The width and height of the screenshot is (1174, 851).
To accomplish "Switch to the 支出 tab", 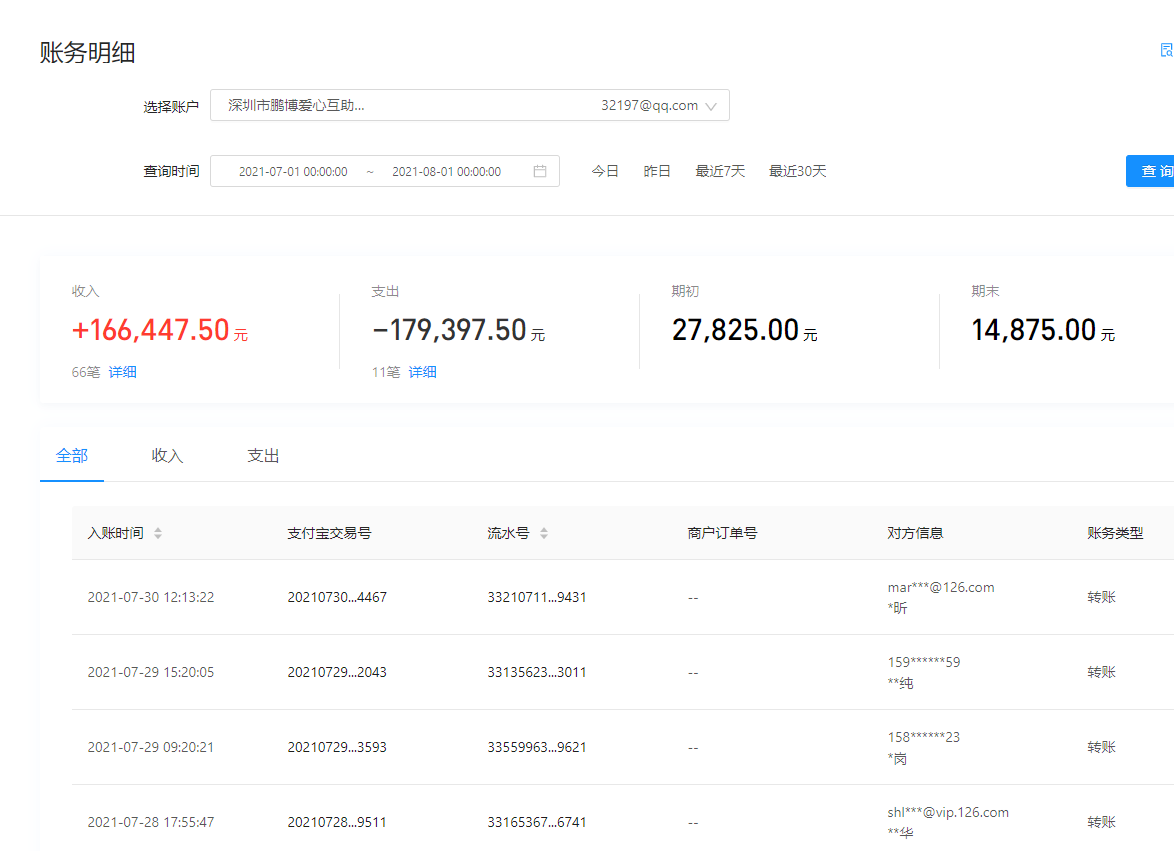I will pyautogui.click(x=263, y=456).
